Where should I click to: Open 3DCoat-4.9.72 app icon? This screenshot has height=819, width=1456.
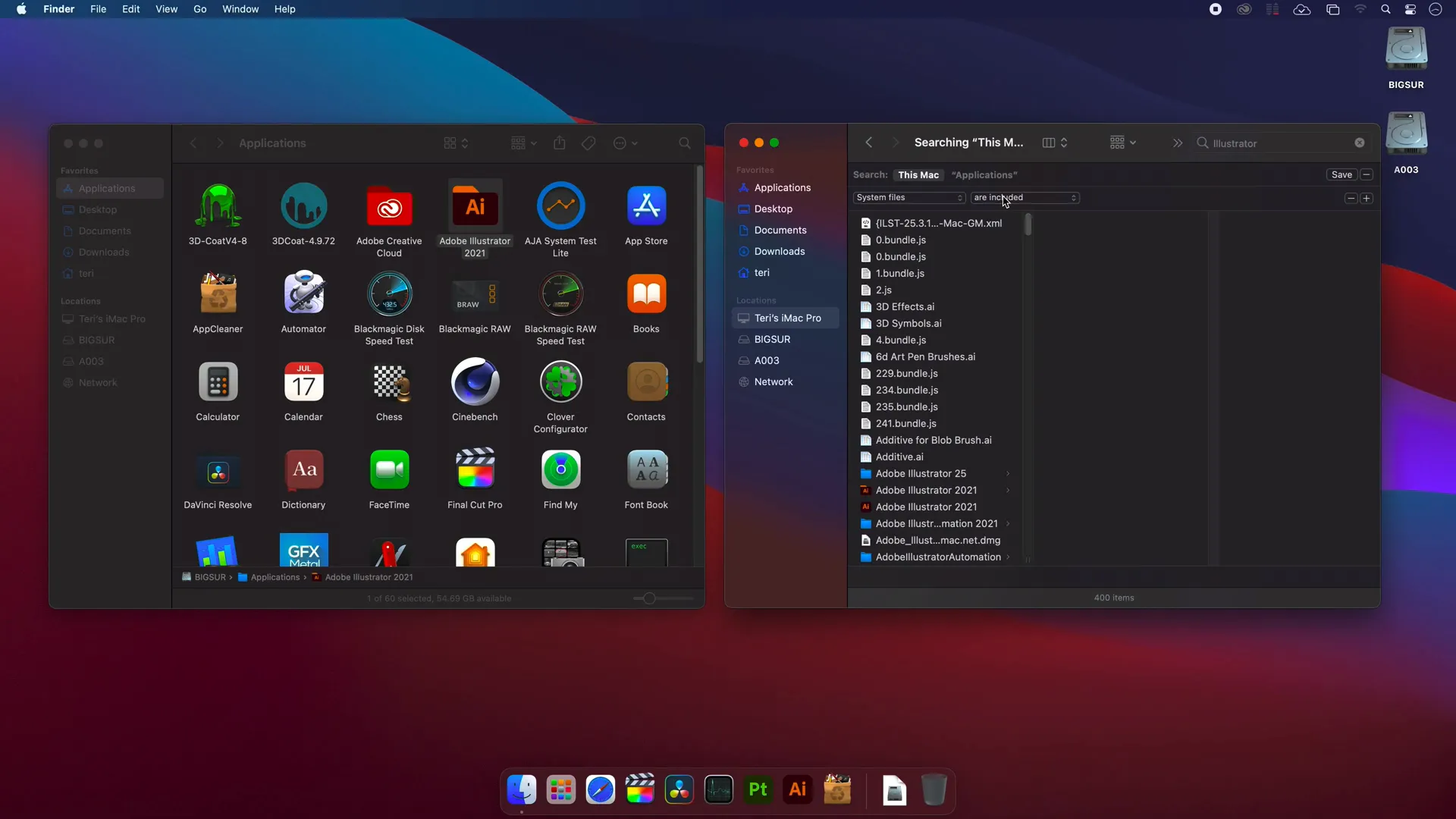click(303, 206)
